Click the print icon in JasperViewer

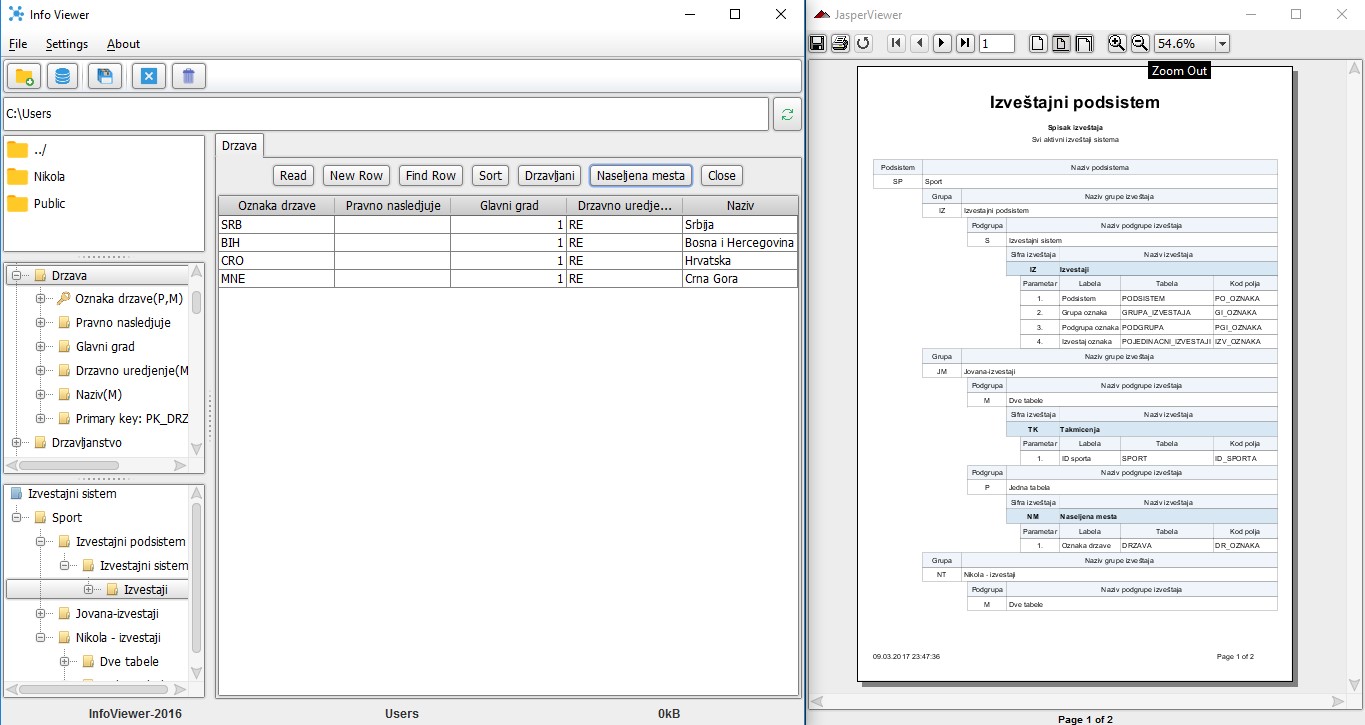click(x=840, y=43)
